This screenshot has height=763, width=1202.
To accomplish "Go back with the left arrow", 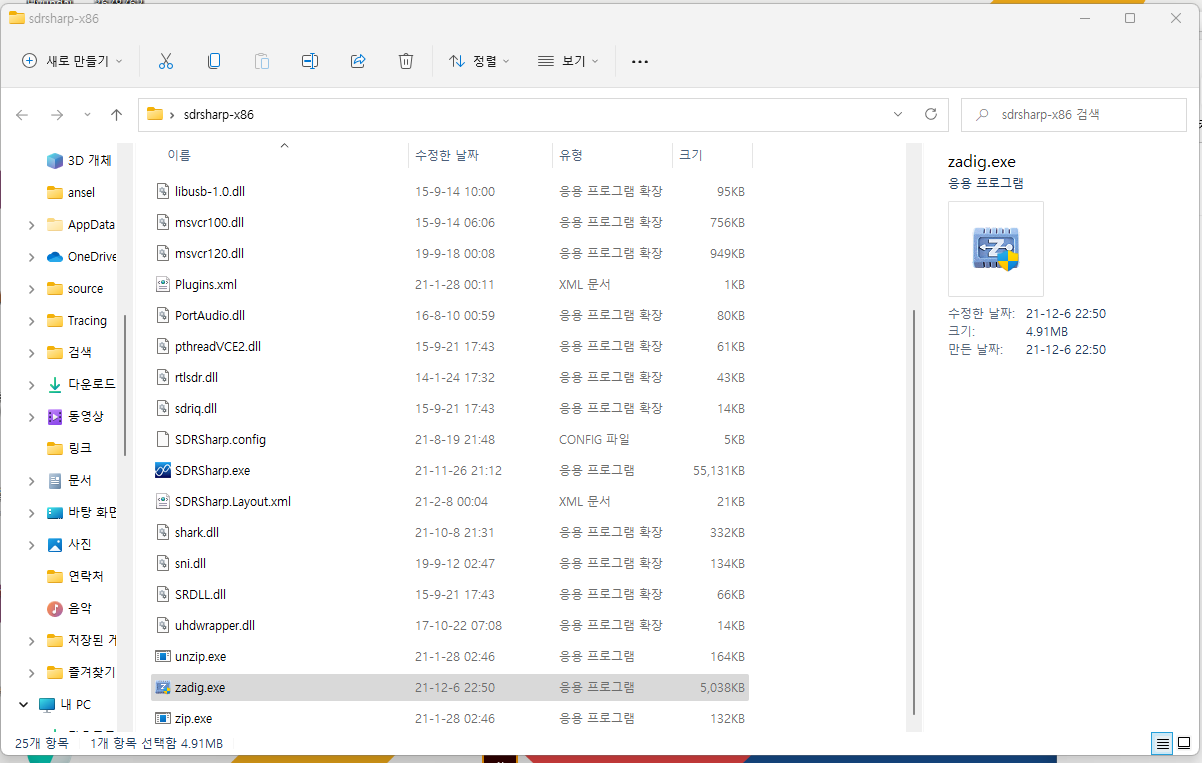I will pos(22,115).
